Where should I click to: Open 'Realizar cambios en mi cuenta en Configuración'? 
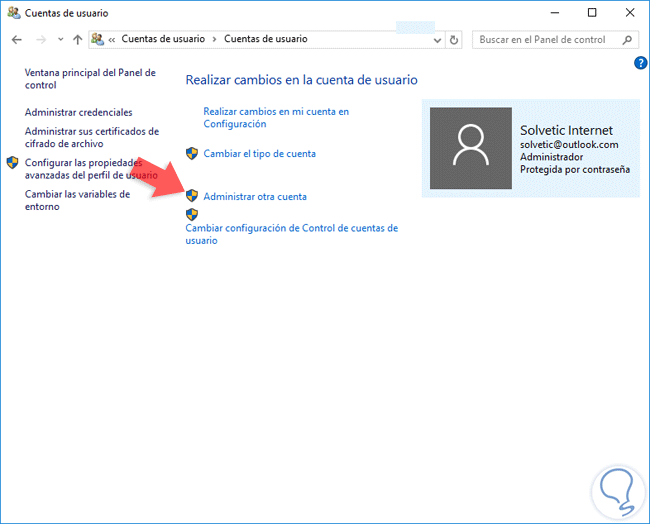point(276,118)
